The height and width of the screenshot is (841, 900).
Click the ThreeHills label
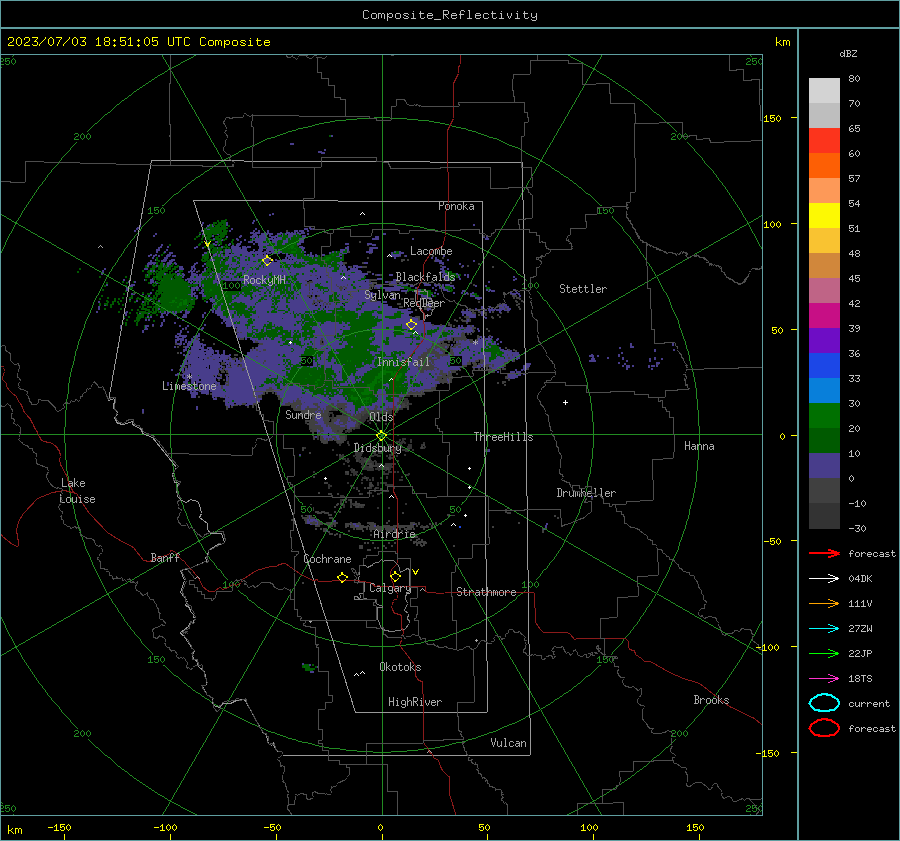tap(503, 437)
